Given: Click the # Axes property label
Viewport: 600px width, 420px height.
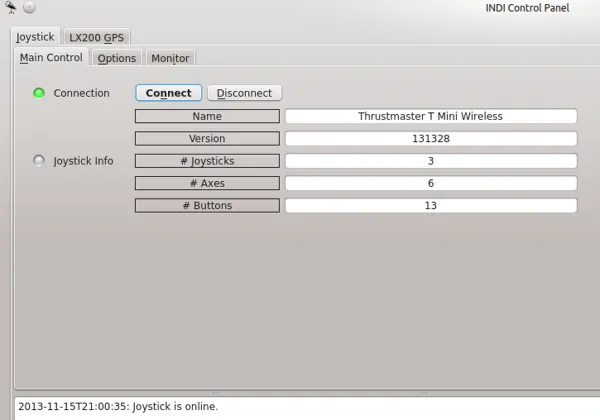Looking at the screenshot, I should click(x=207, y=183).
